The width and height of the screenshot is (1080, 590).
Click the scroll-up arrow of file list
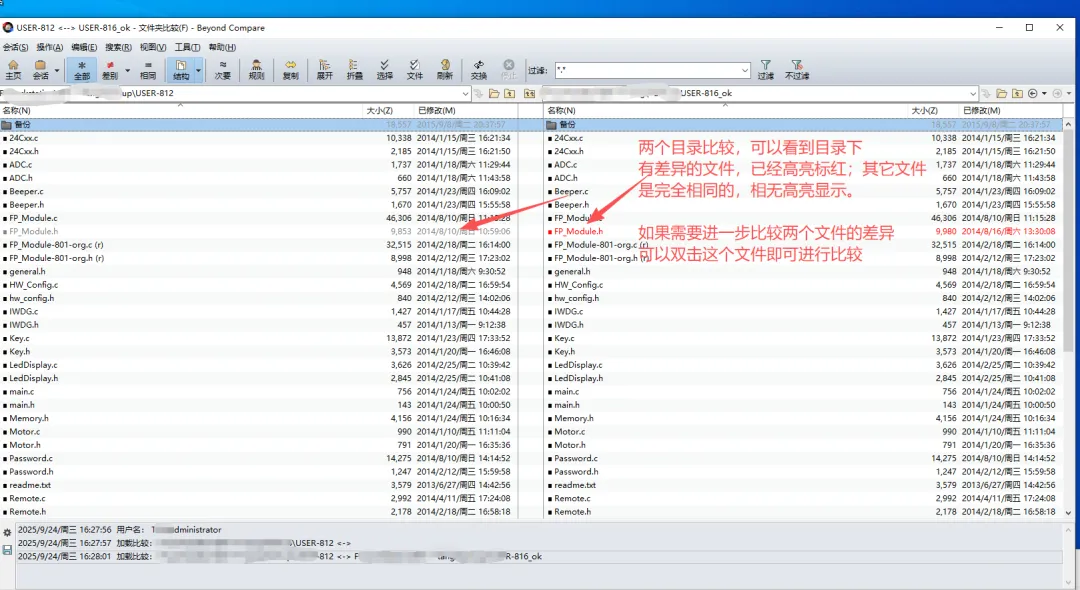click(x=1068, y=125)
